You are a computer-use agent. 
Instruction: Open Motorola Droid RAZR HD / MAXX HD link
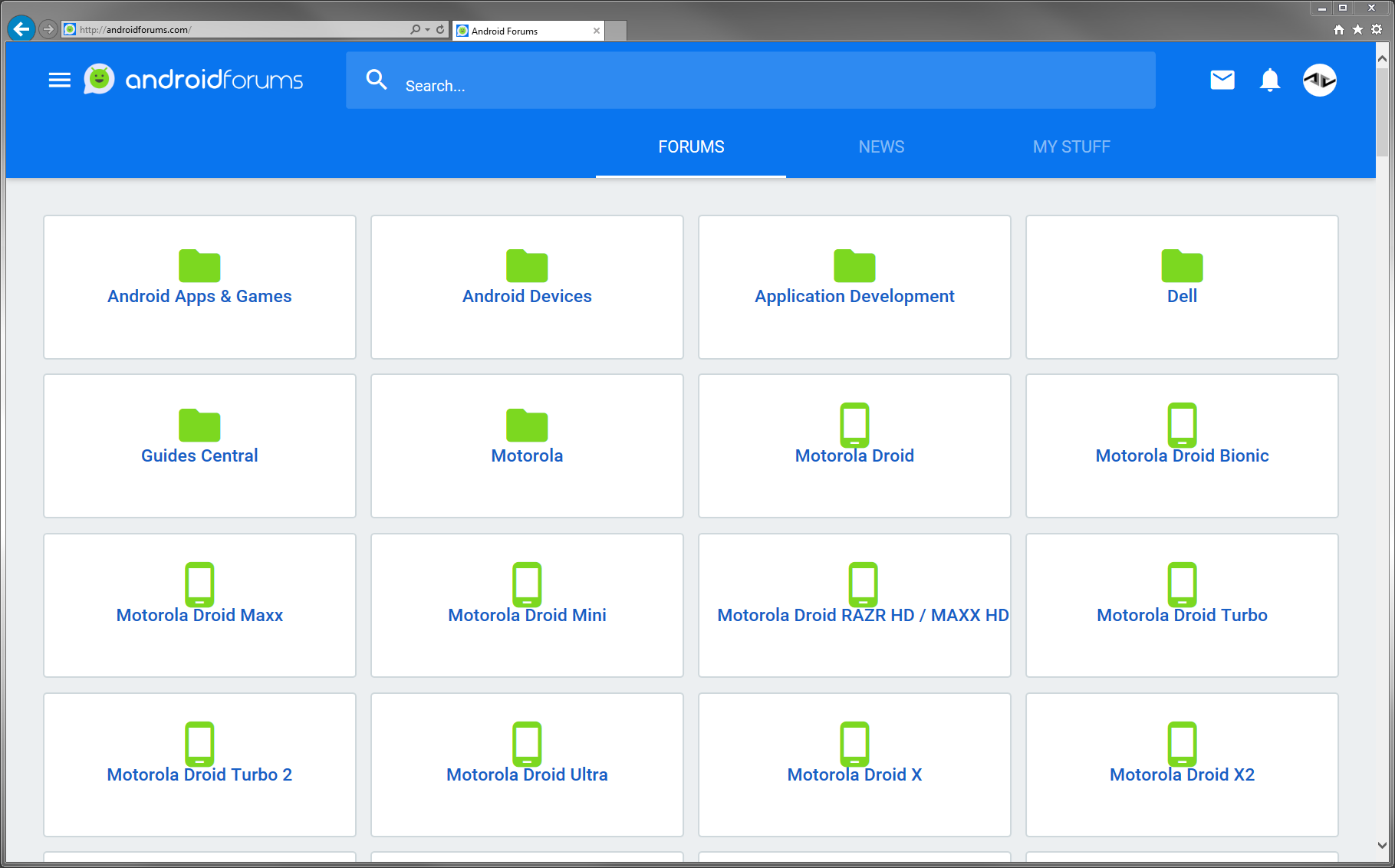863,616
